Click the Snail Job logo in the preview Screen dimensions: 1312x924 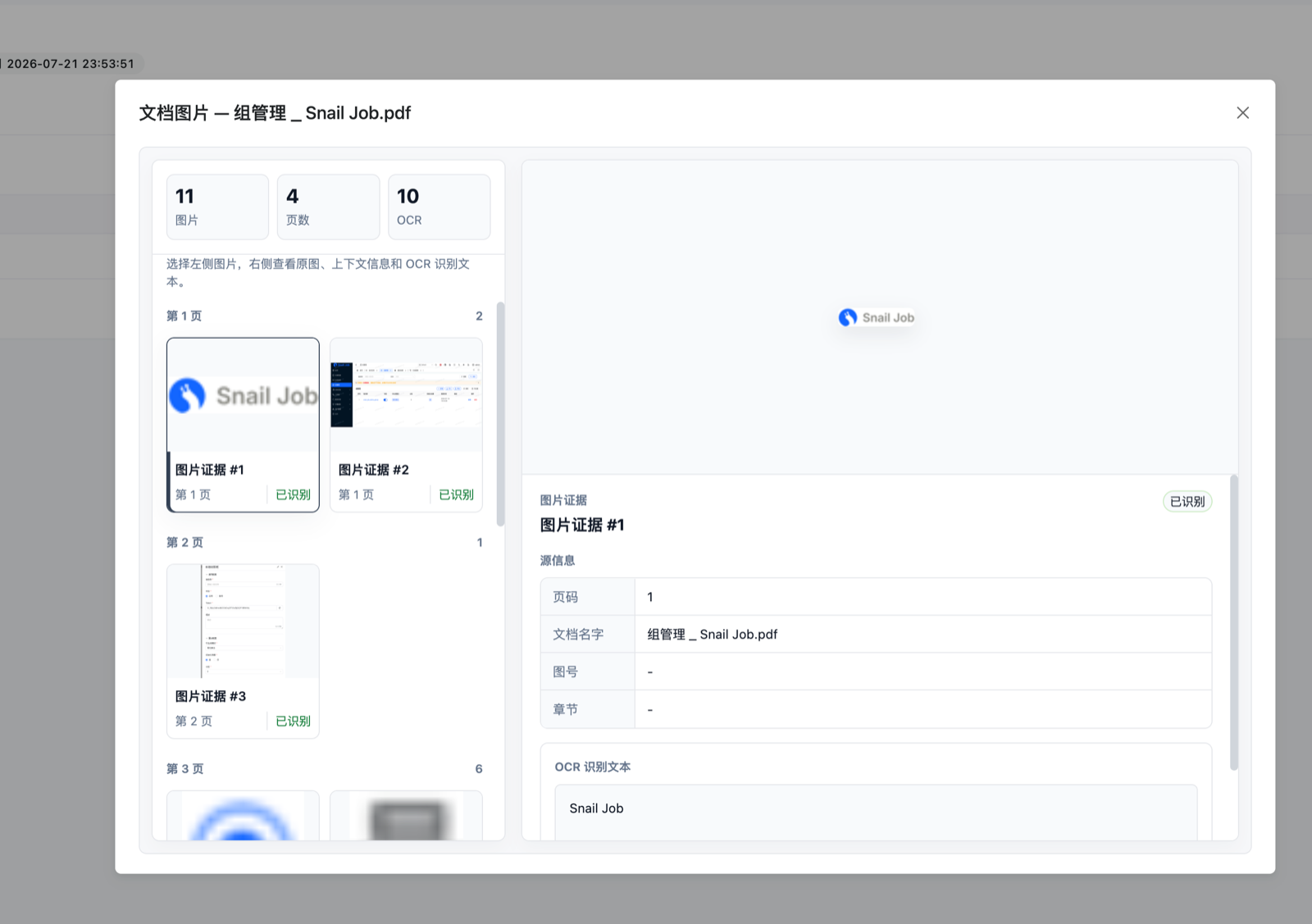(x=877, y=317)
